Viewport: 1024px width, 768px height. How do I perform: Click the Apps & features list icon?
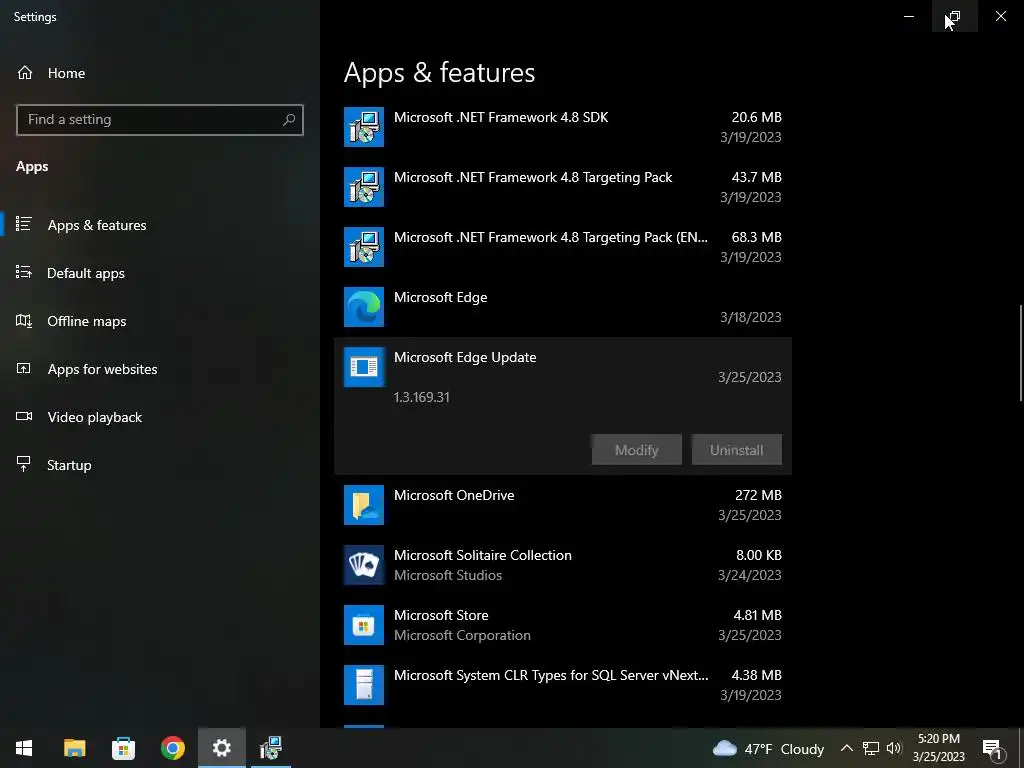click(24, 224)
